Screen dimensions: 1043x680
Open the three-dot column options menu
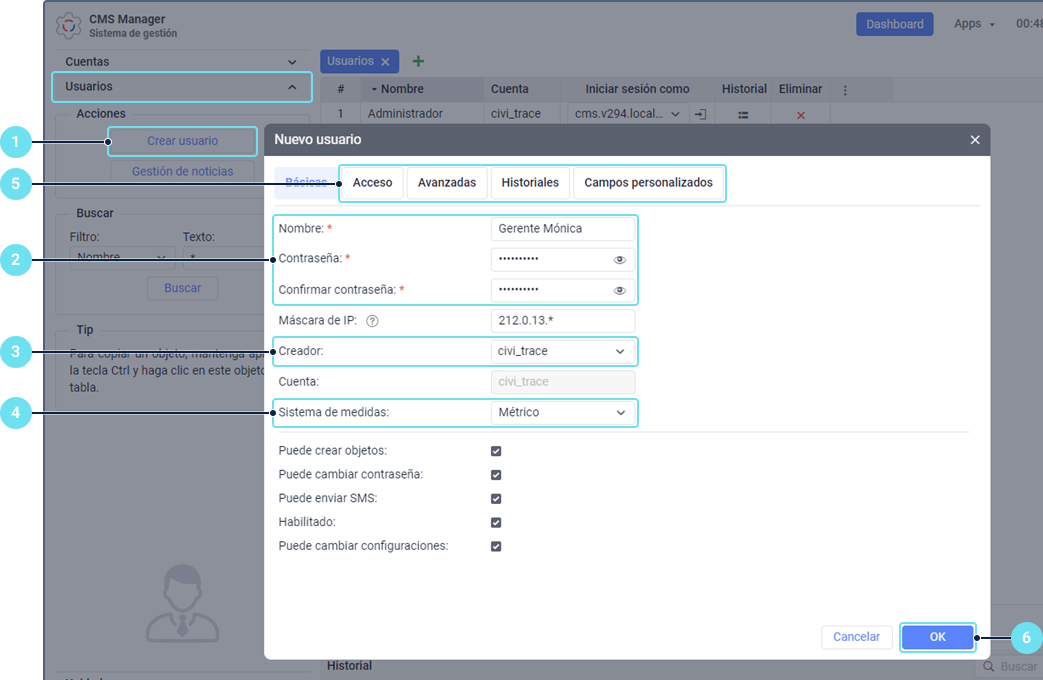click(845, 90)
